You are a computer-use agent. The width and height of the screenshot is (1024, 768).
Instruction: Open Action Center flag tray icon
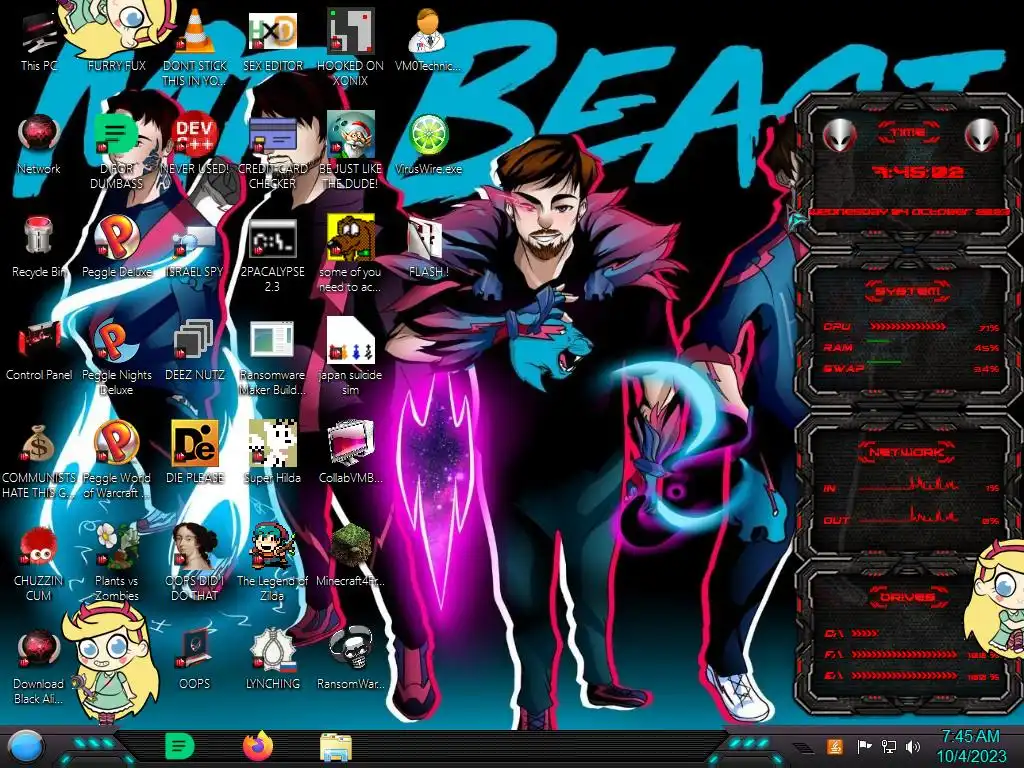pyautogui.click(x=864, y=747)
